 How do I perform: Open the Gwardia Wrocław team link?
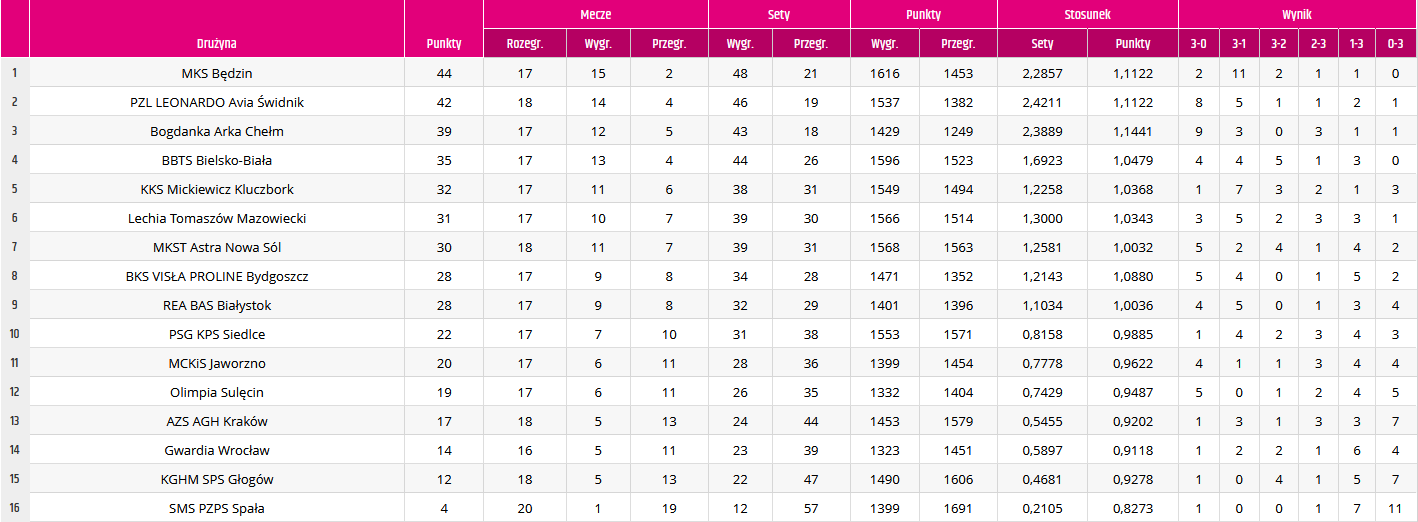pos(217,450)
